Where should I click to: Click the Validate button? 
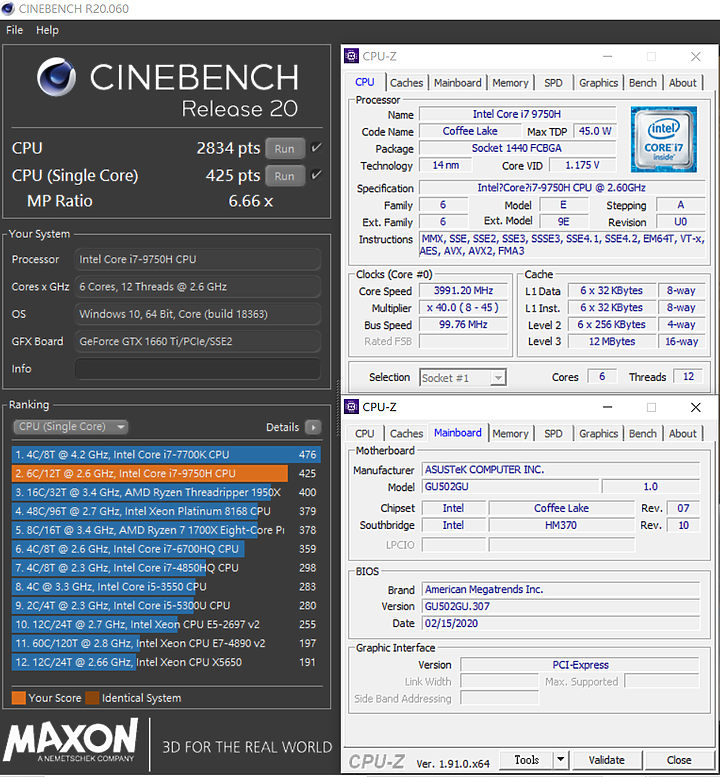(x=607, y=759)
